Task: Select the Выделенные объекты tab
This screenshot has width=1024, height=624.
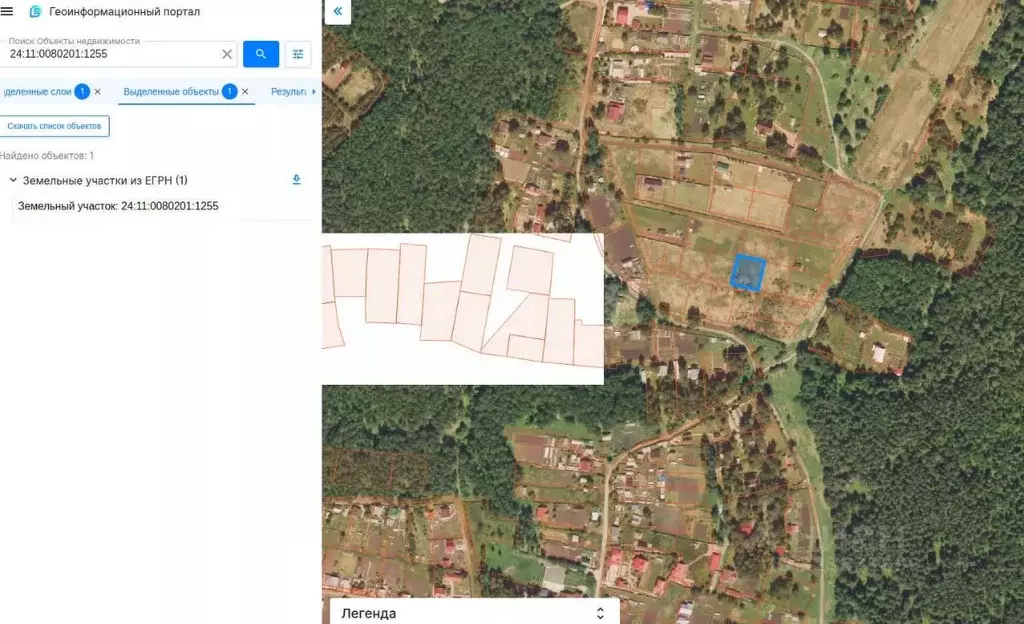Action: (170, 91)
